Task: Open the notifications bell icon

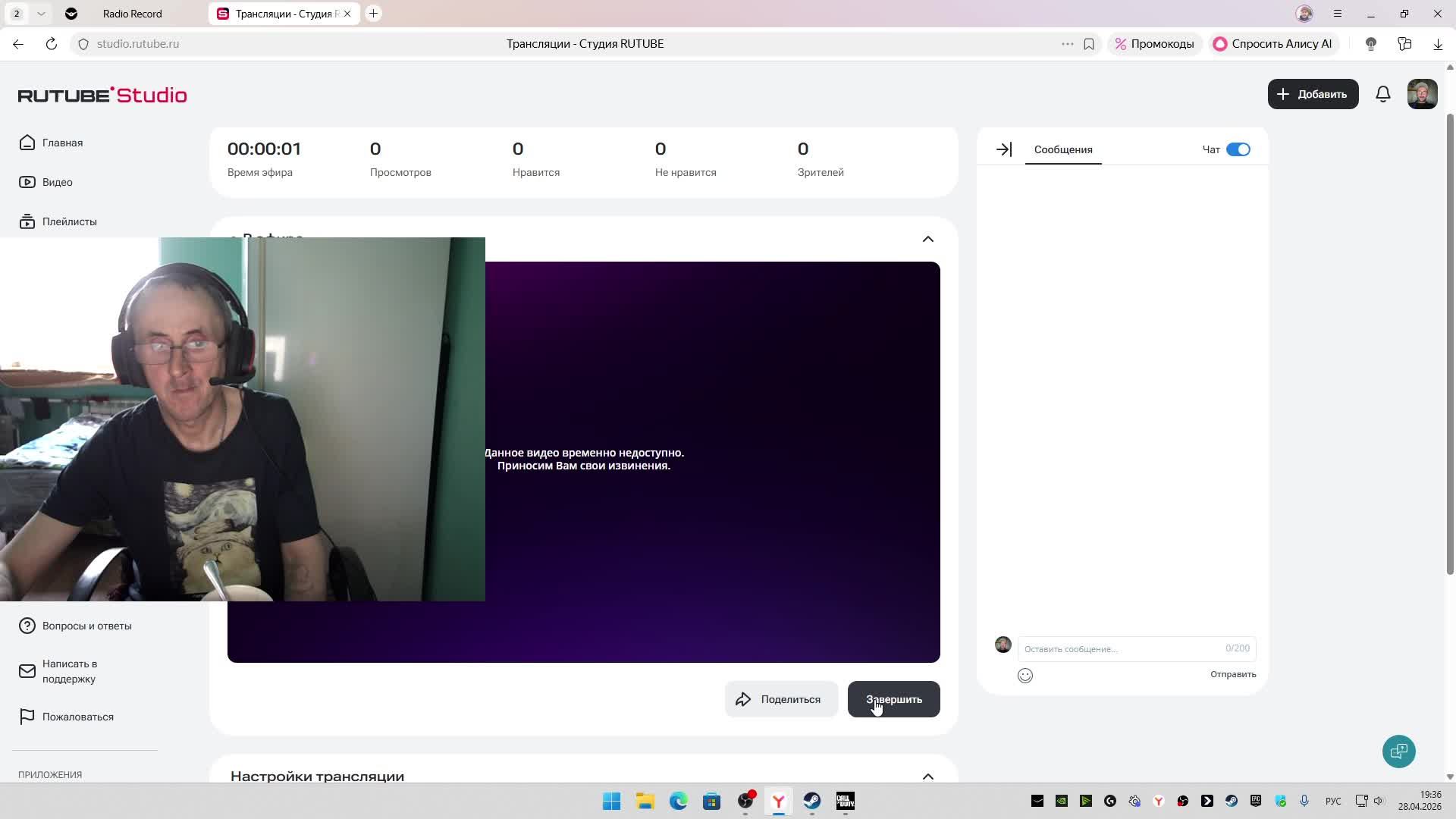Action: point(1382,94)
